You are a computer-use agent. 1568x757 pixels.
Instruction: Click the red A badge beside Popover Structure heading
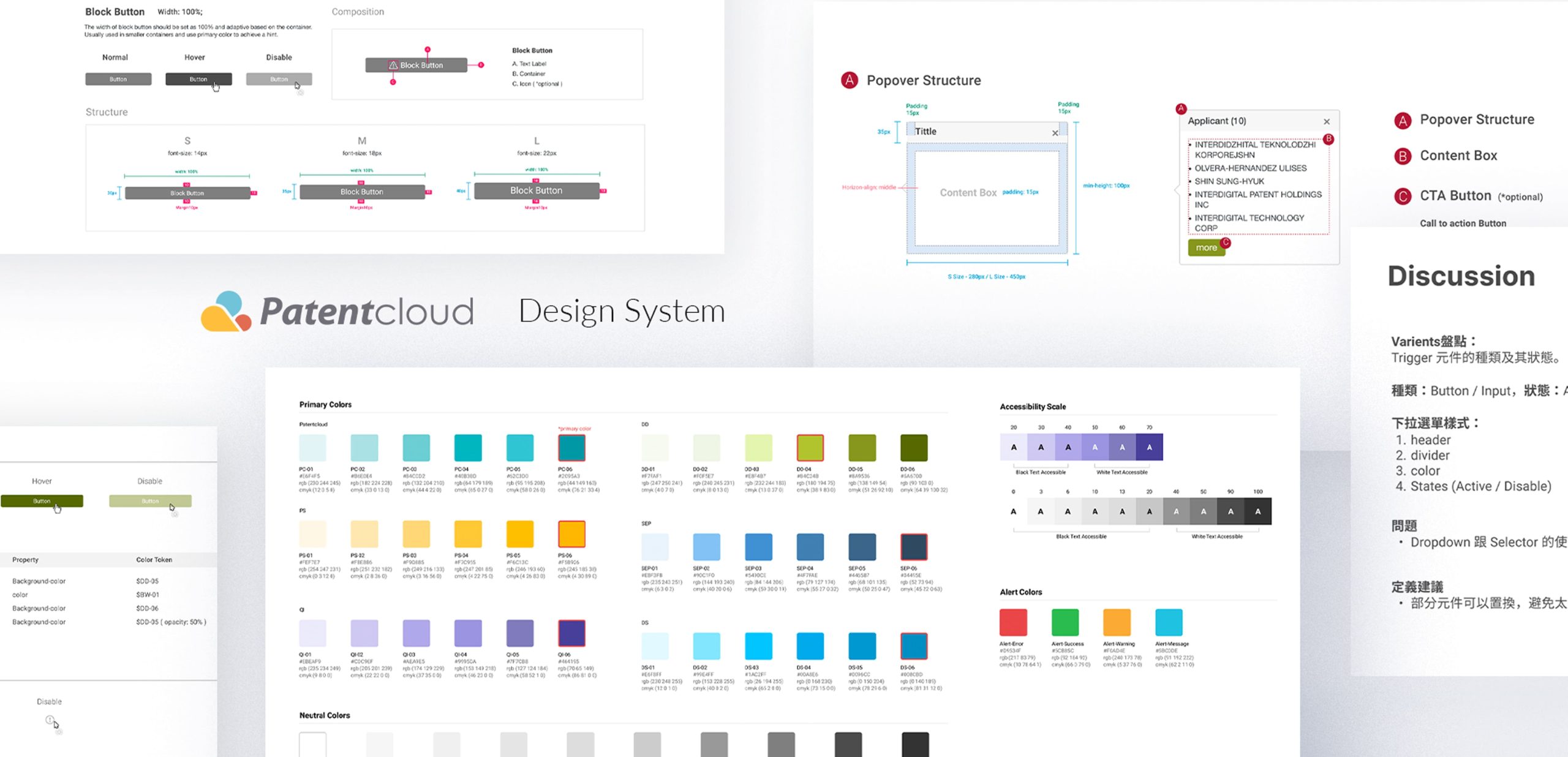(x=850, y=80)
